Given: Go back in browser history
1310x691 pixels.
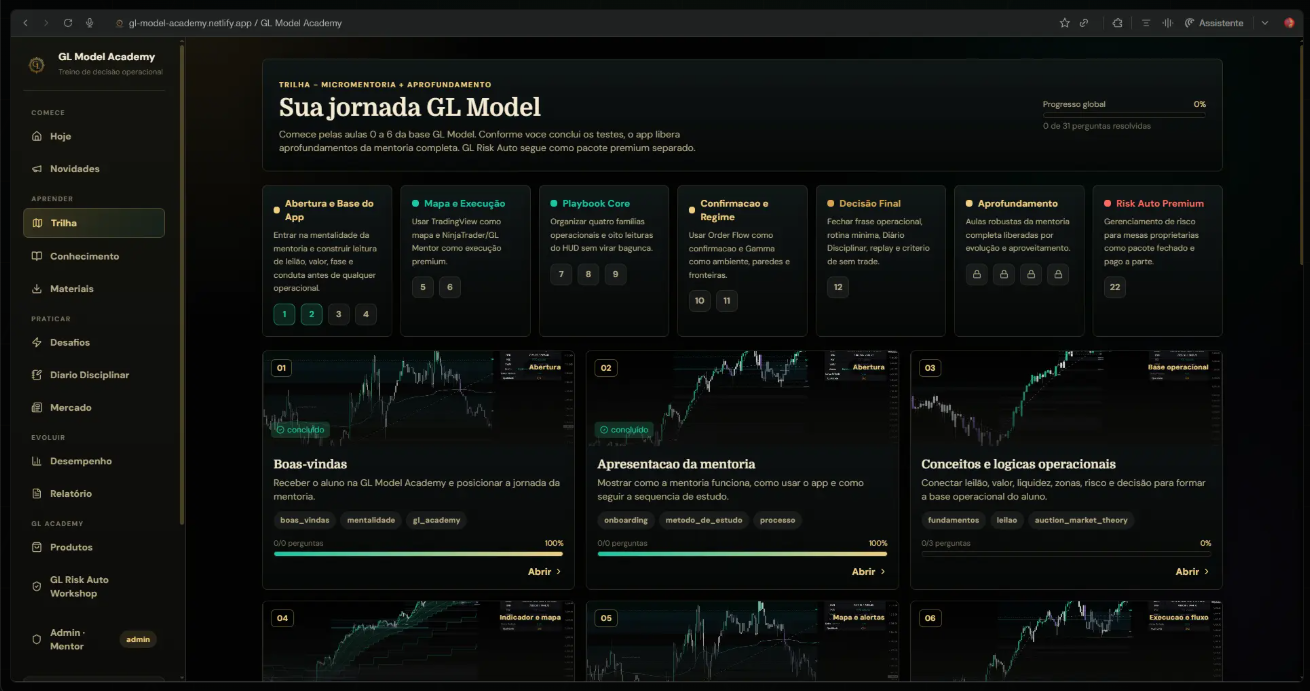Looking at the screenshot, I should pos(26,22).
